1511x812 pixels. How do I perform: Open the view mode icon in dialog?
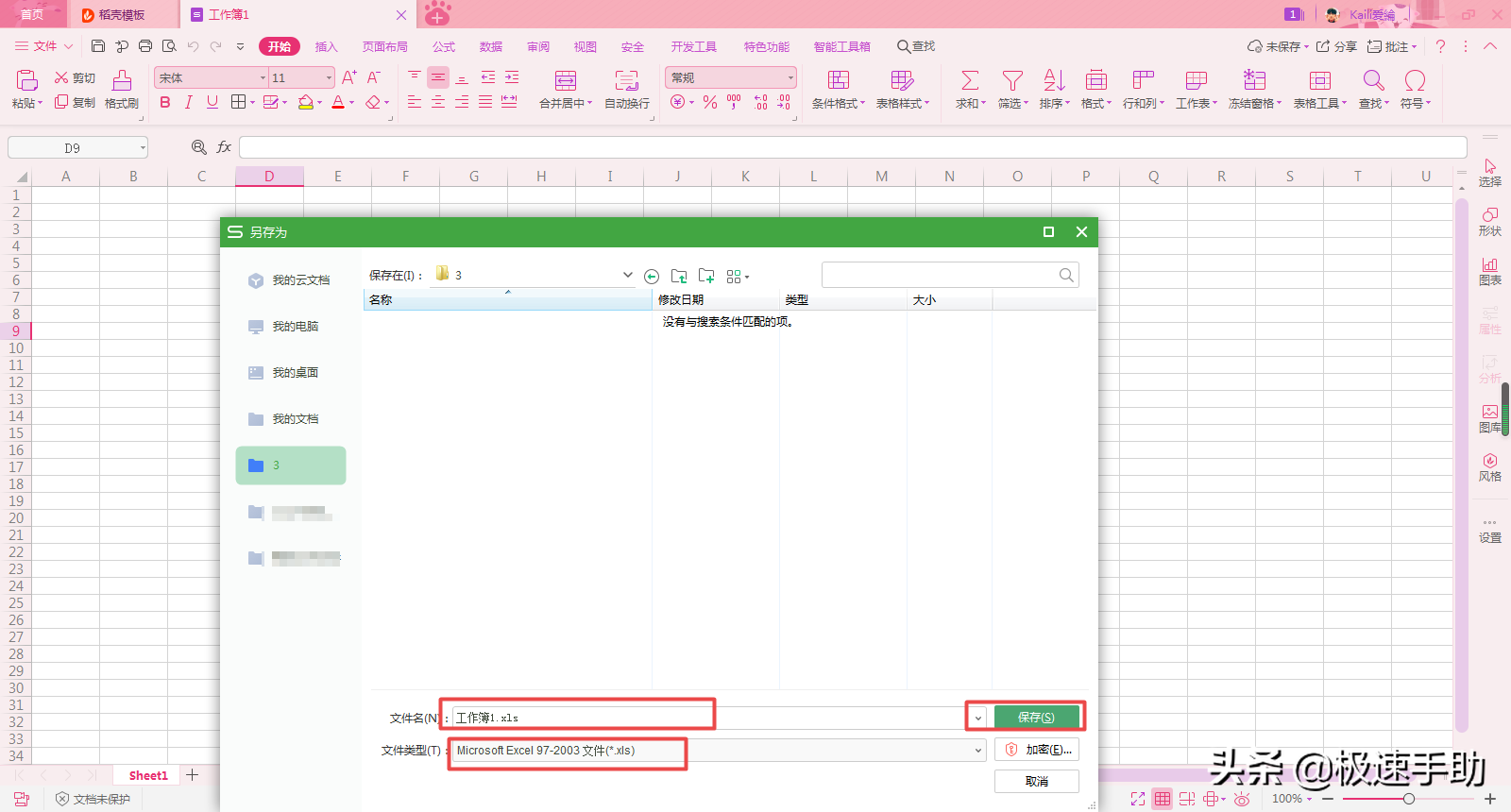(x=738, y=277)
